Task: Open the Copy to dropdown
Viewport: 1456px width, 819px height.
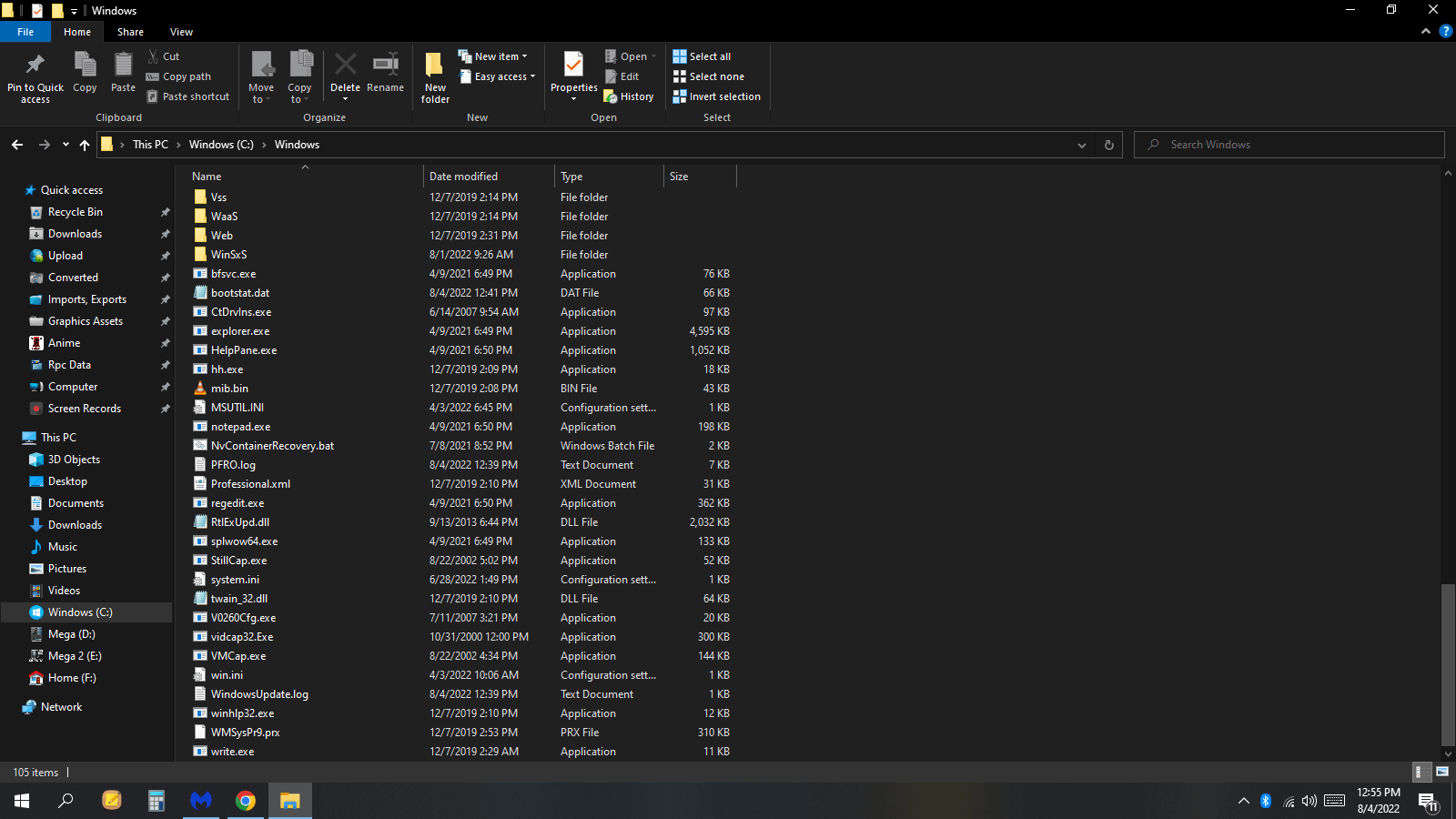Action: pos(299,77)
